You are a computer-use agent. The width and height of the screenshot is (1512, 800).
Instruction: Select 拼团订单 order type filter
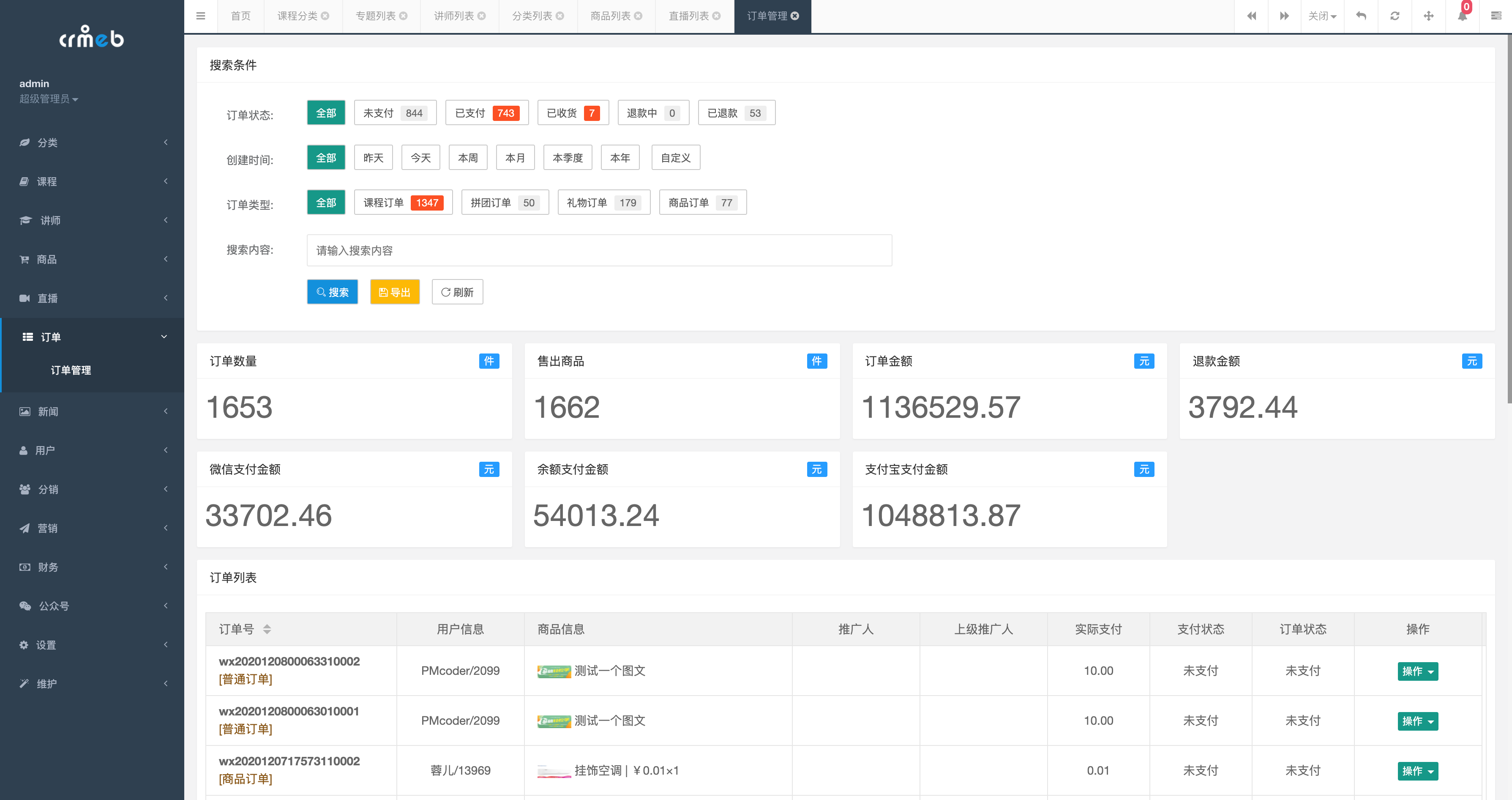[504, 203]
